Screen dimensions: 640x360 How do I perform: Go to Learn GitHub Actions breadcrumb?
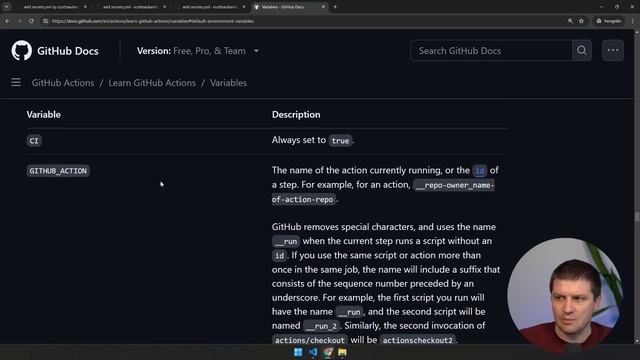click(x=152, y=83)
